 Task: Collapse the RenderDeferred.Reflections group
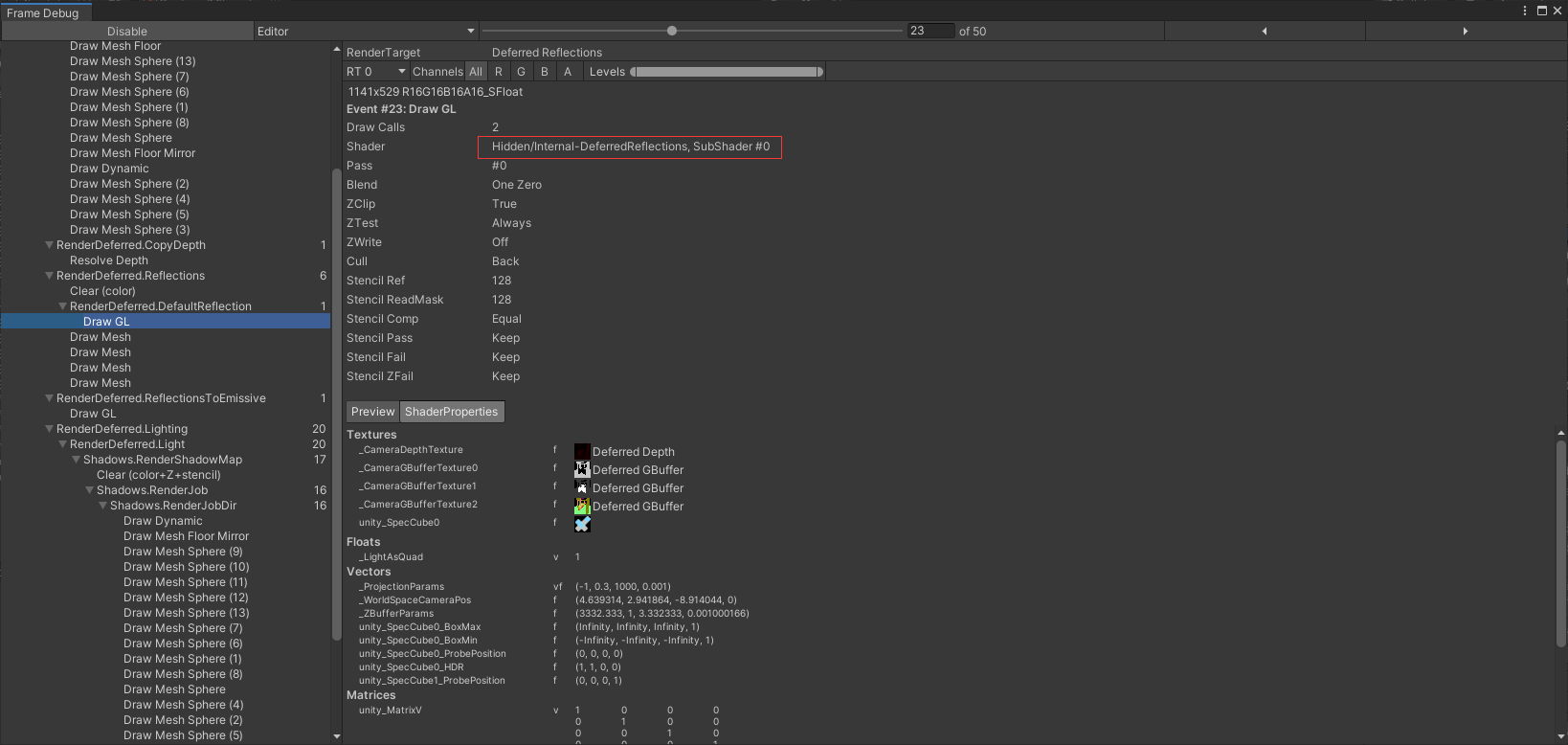50,276
